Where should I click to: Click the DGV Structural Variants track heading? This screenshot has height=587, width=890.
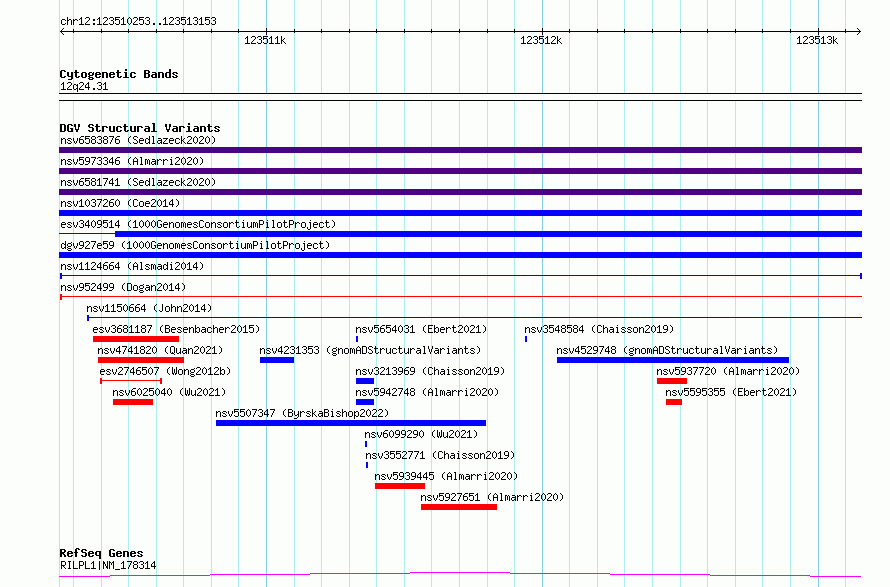[x=140, y=128]
